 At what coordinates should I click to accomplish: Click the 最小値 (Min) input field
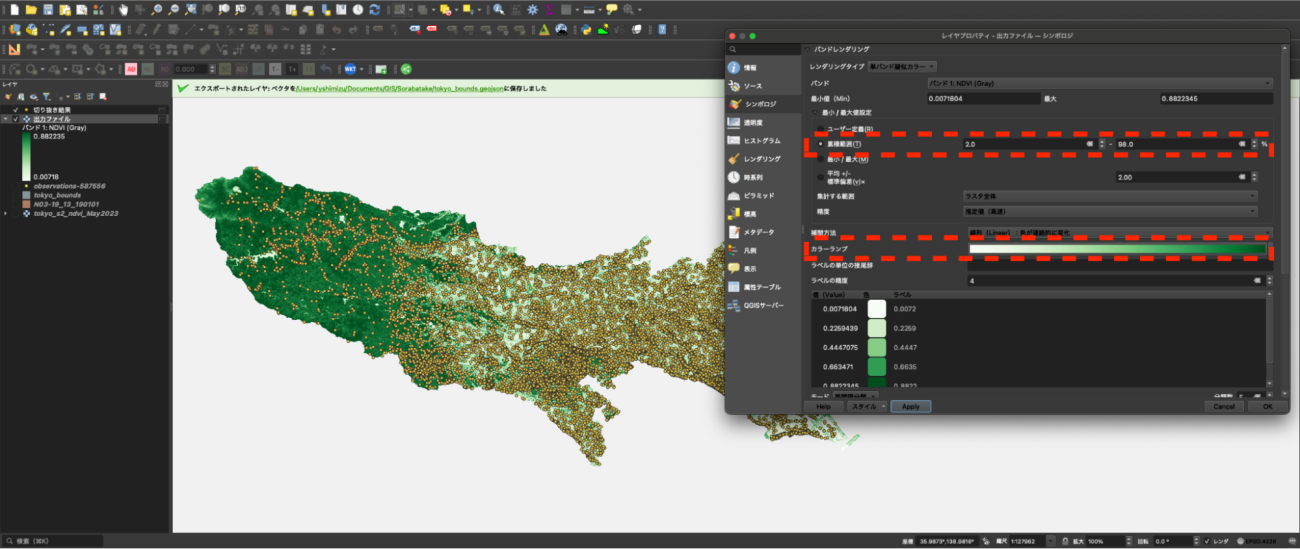pos(983,98)
